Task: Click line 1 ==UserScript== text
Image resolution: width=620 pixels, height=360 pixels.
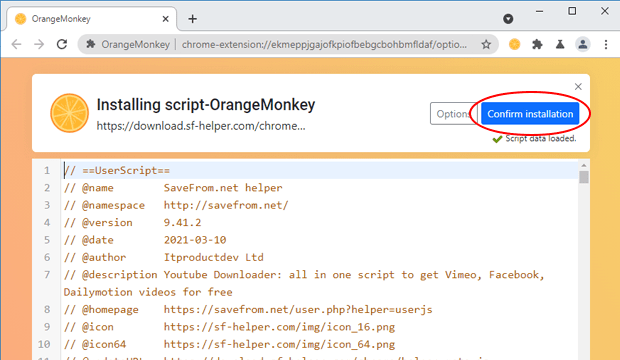Action: pos(117,171)
